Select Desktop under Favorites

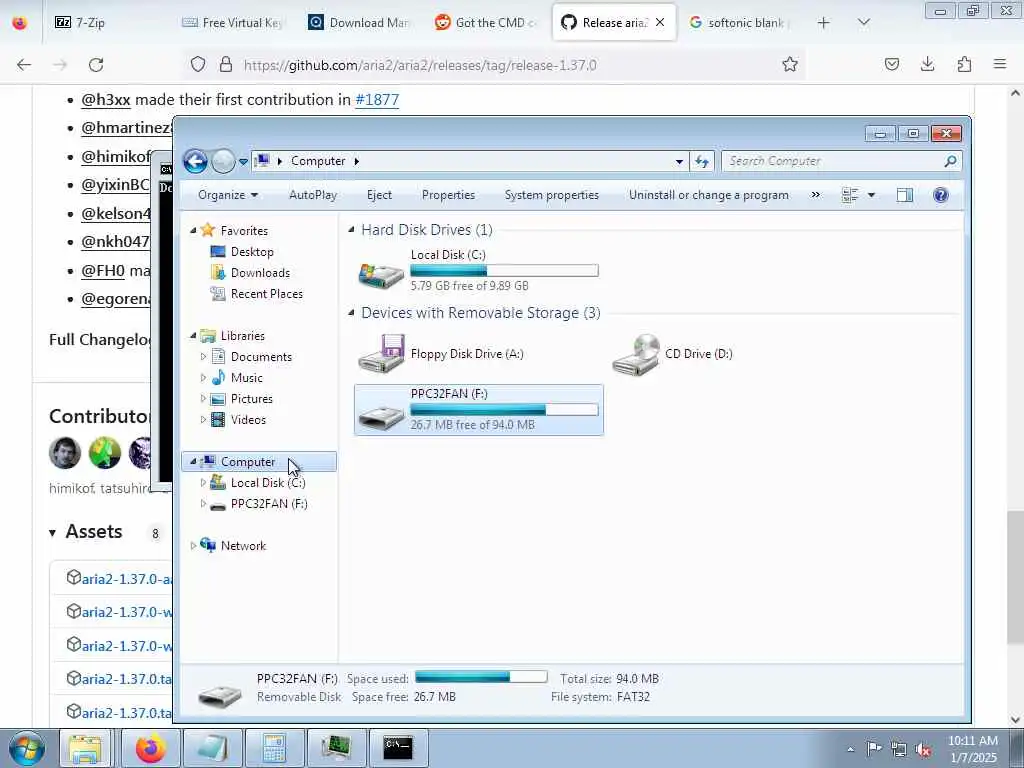click(252, 251)
